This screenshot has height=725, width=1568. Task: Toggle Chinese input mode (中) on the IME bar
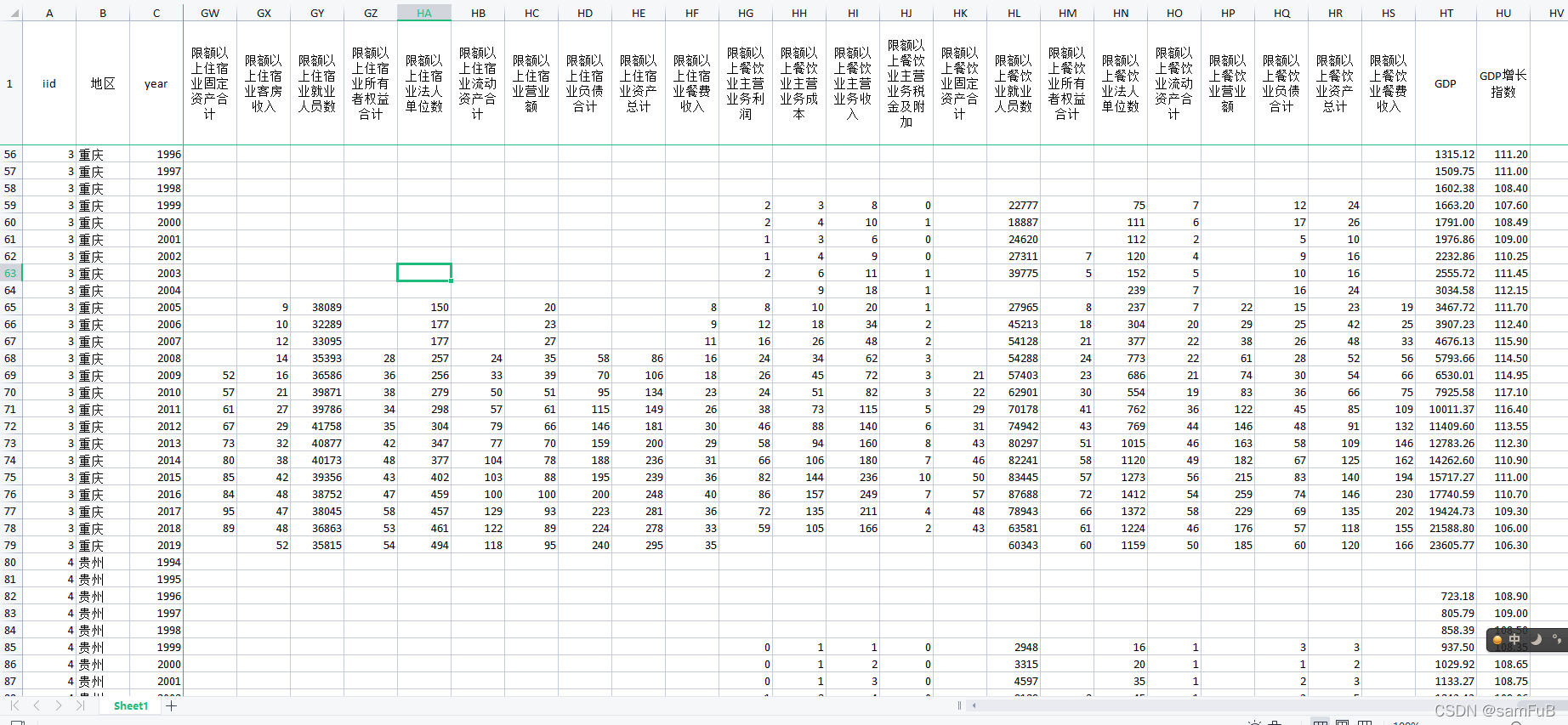1514,639
